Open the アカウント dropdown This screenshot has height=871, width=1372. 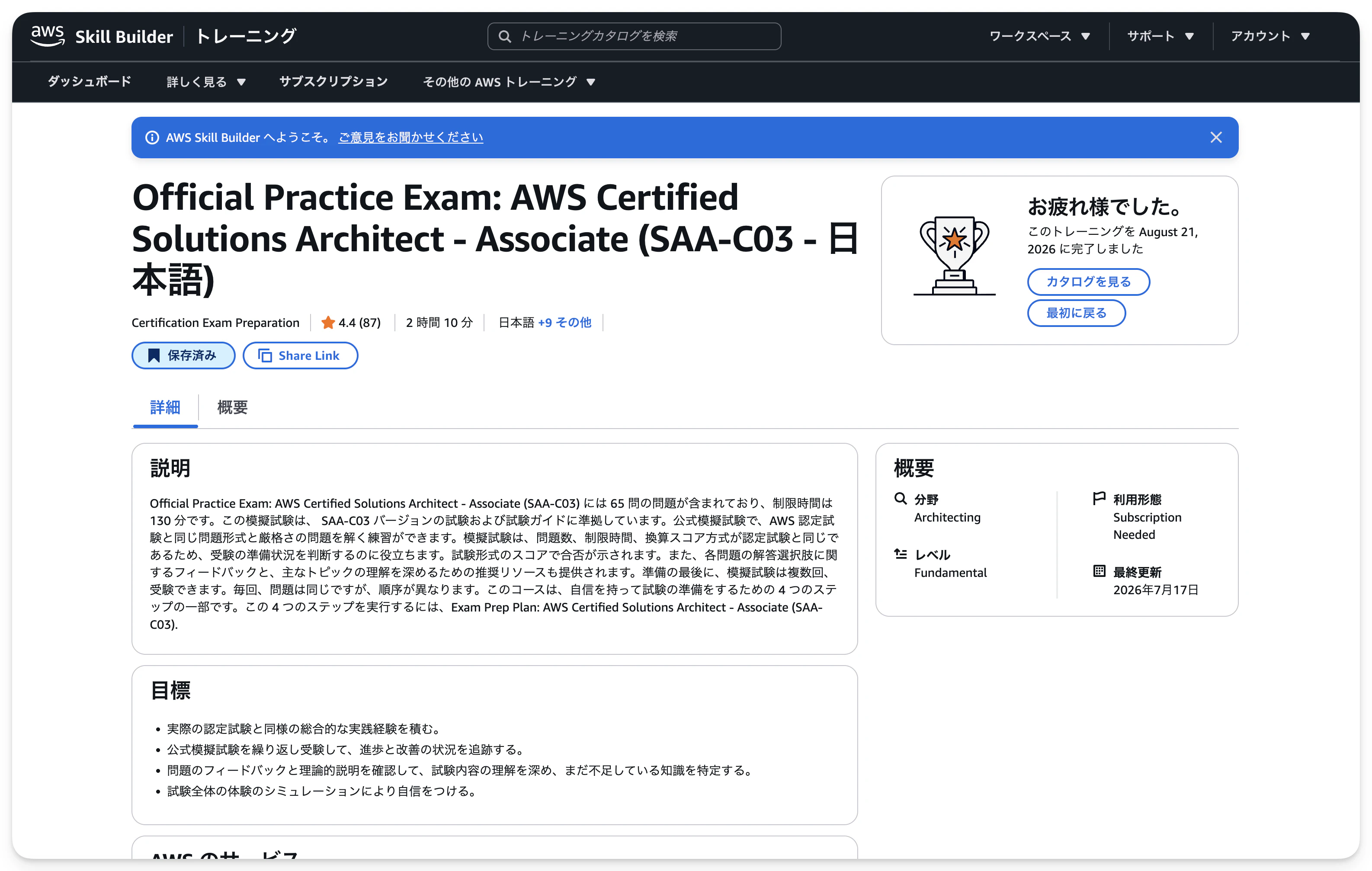[x=1270, y=36]
